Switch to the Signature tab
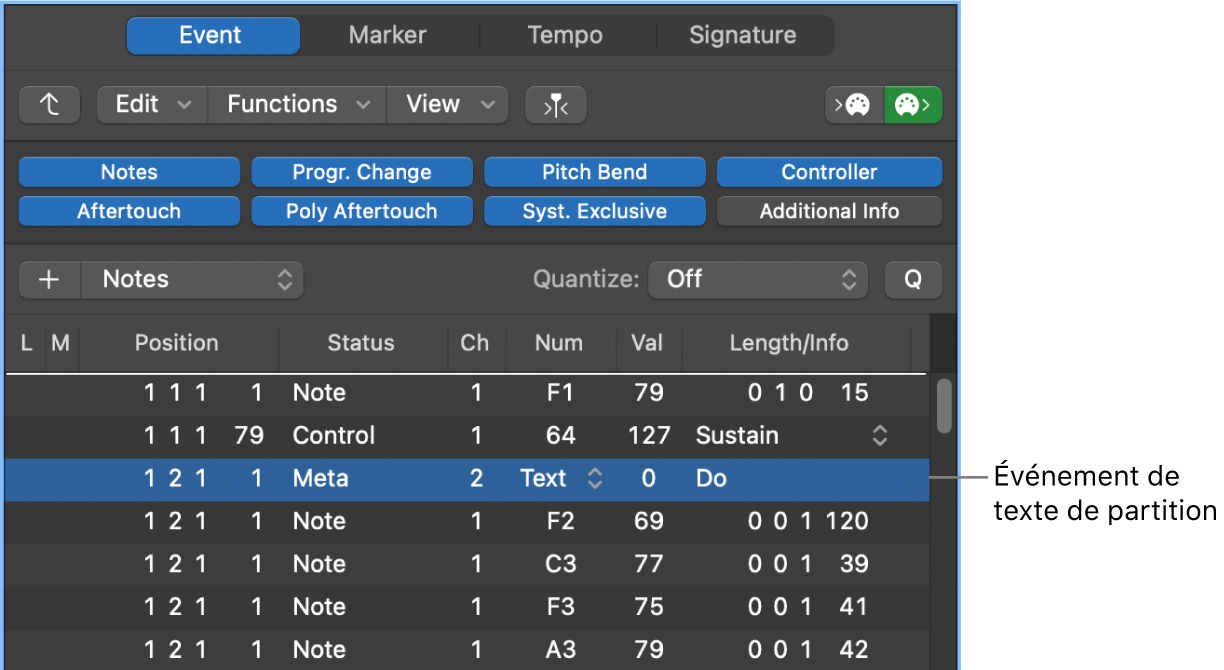 pyautogui.click(x=743, y=36)
